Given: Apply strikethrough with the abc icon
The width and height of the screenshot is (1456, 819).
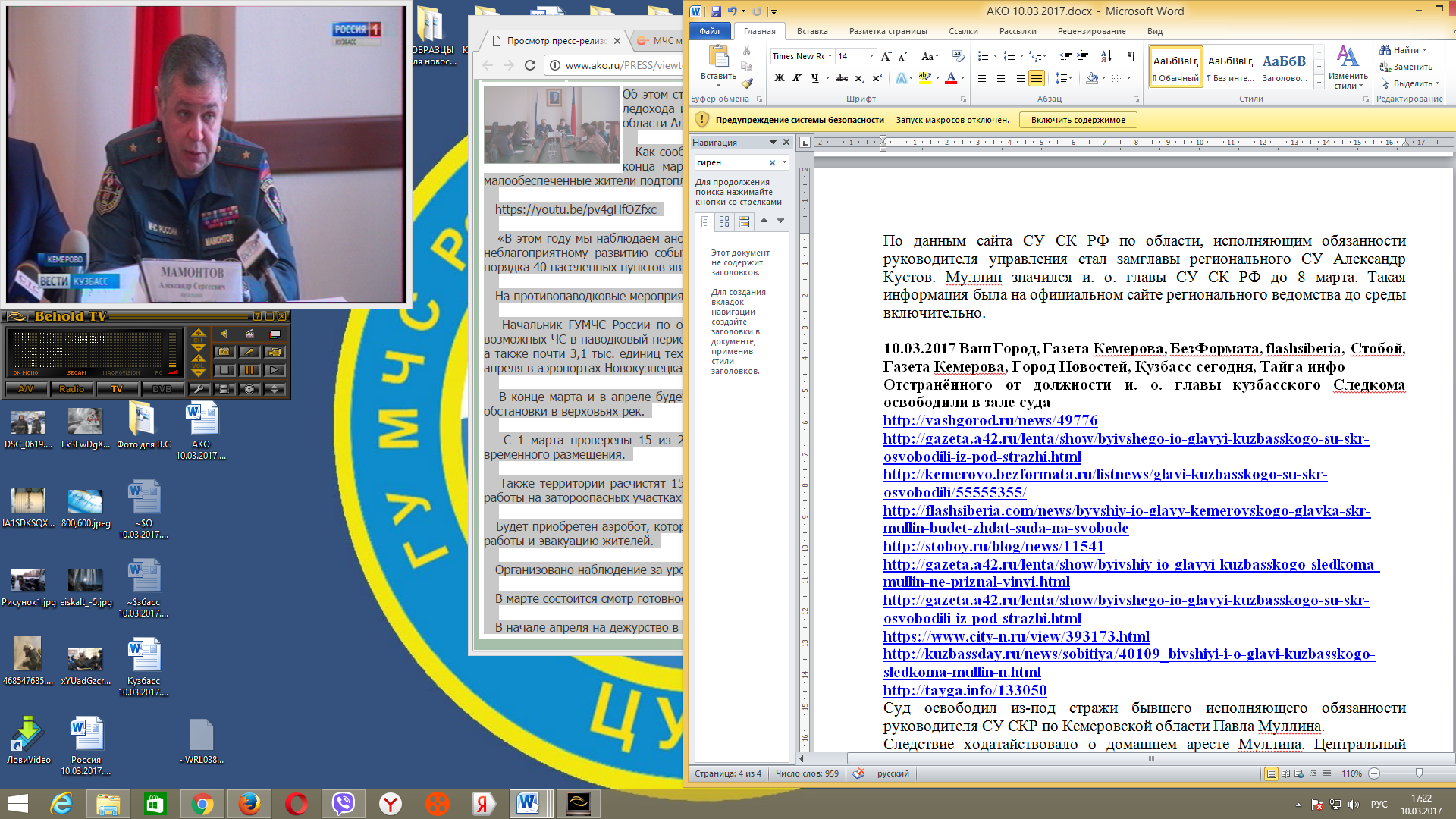Looking at the screenshot, I should pyautogui.click(x=842, y=78).
